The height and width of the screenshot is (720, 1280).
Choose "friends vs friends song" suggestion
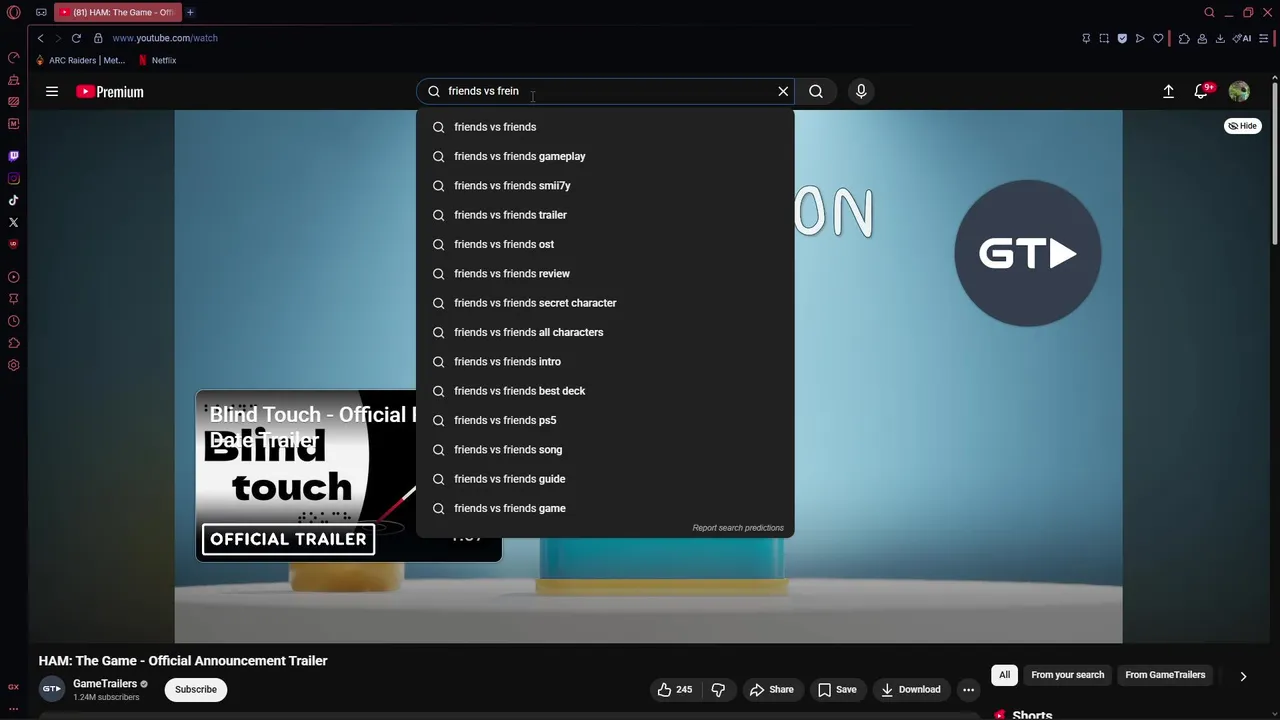pos(605,449)
